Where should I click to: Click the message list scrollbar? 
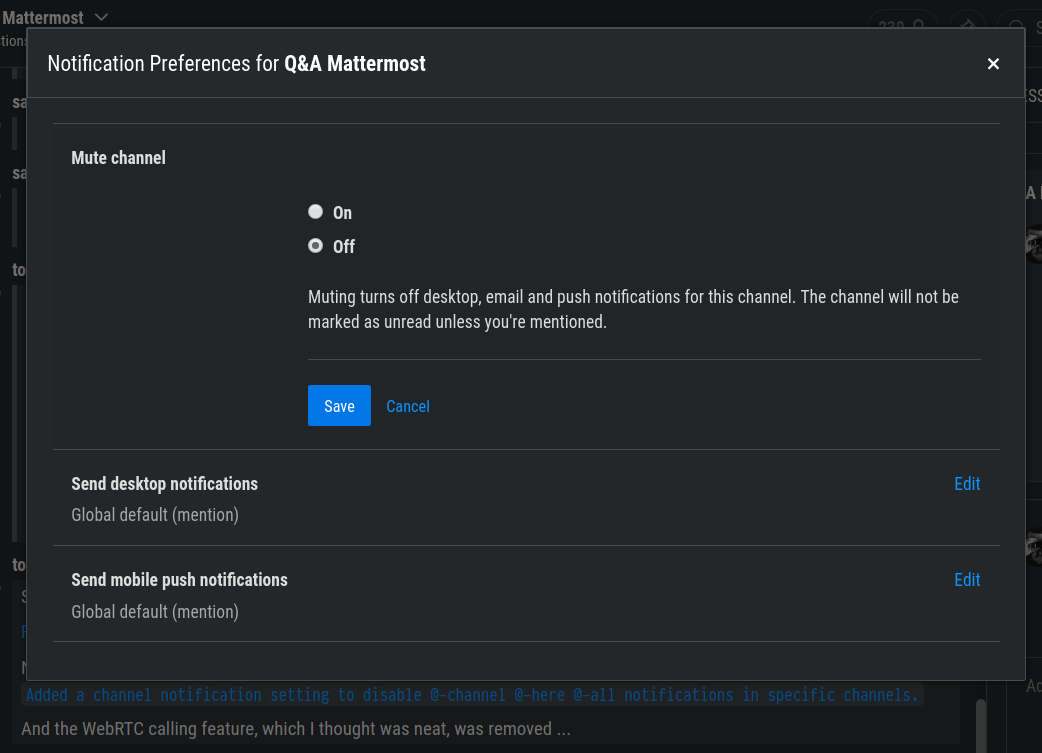(x=981, y=720)
